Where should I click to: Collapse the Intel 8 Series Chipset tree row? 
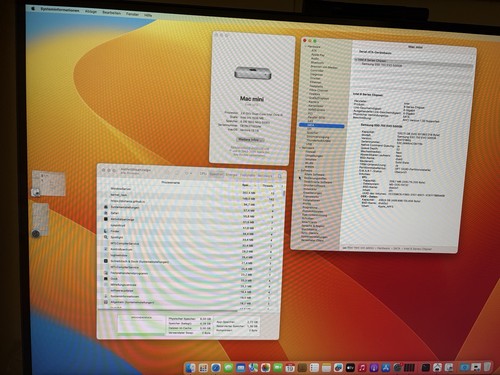click(x=356, y=60)
